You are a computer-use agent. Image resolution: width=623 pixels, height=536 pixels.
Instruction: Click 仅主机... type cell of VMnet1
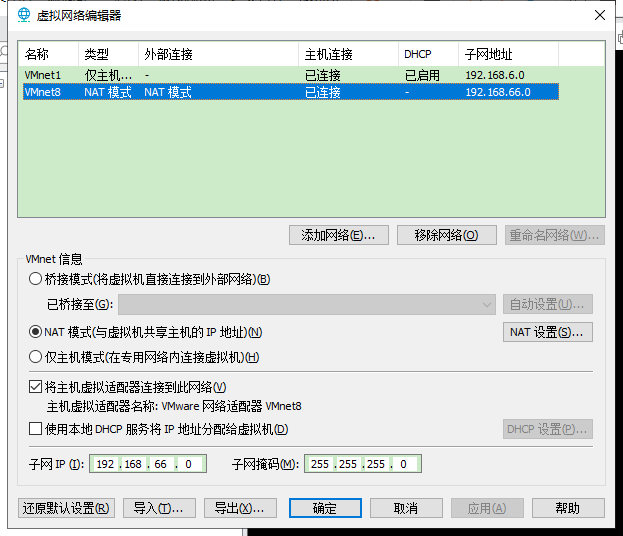(108, 75)
